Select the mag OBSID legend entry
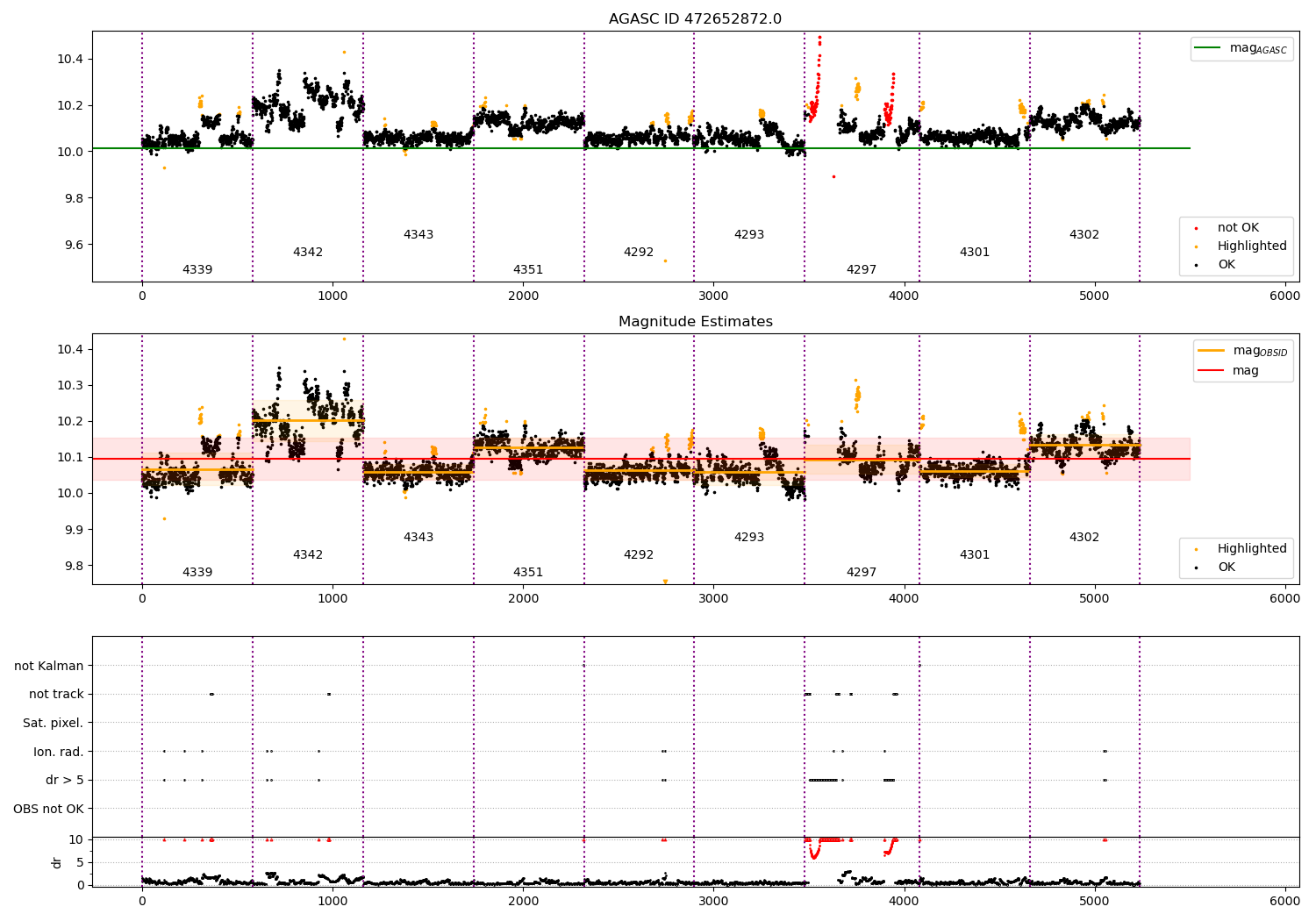Image resolution: width=1316 pixels, height=921 pixels. coord(1243,352)
